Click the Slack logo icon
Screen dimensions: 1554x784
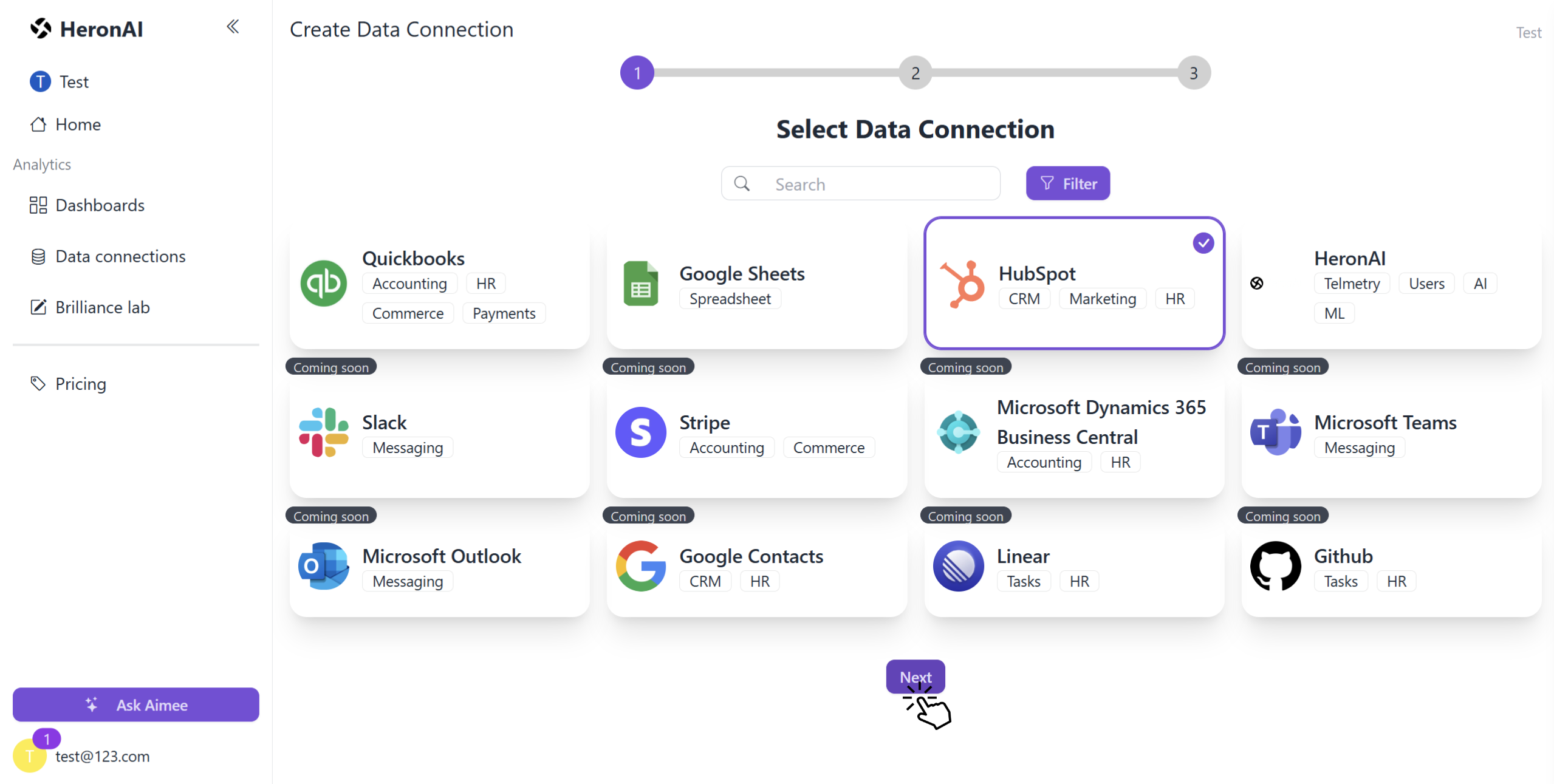click(x=324, y=432)
